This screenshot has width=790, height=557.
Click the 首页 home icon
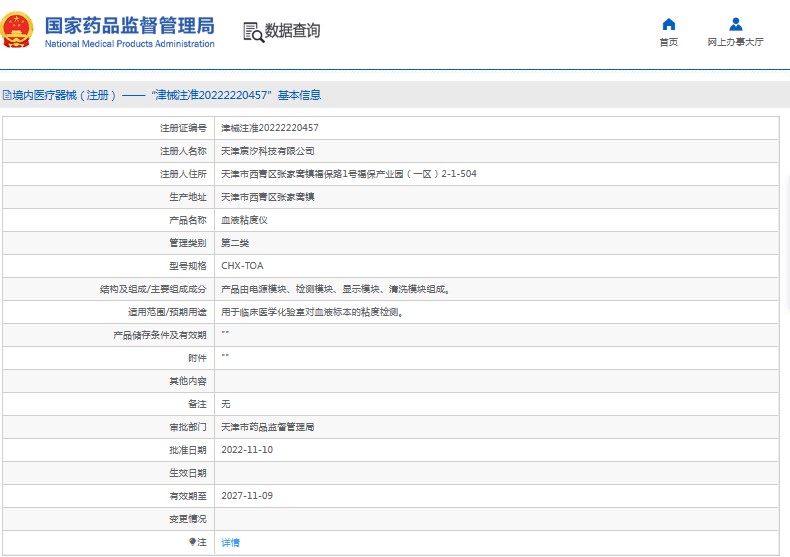click(x=669, y=24)
